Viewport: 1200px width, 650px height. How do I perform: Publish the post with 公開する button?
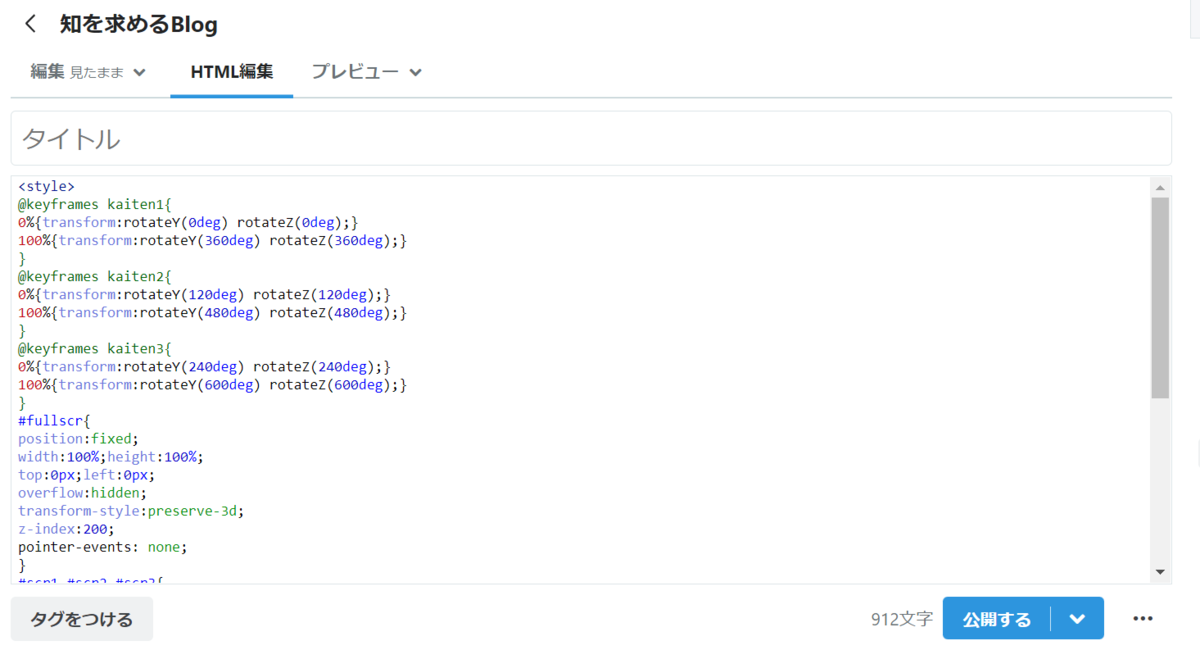(x=996, y=618)
